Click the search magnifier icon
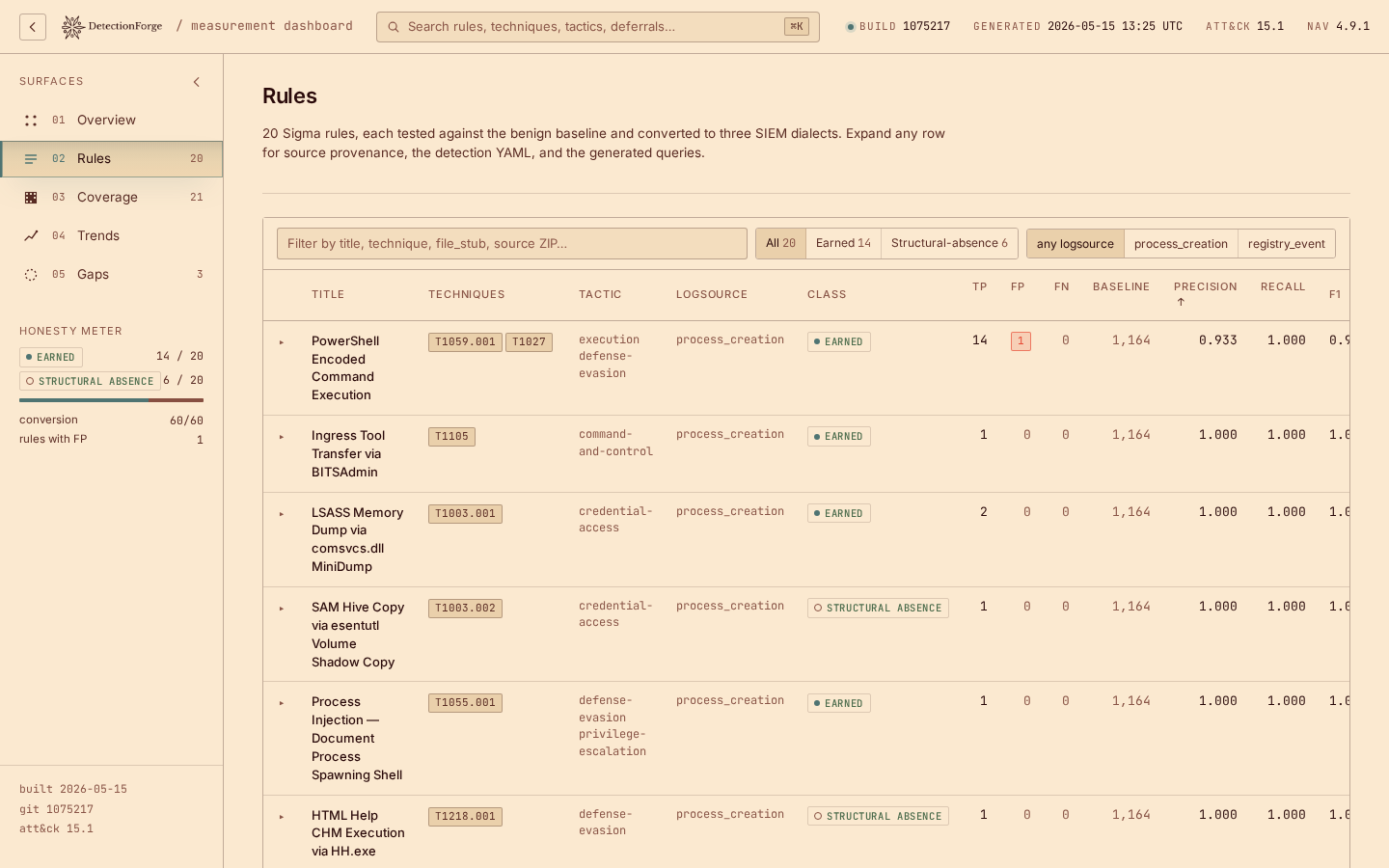1389x868 pixels. pyautogui.click(x=394, y=27)
